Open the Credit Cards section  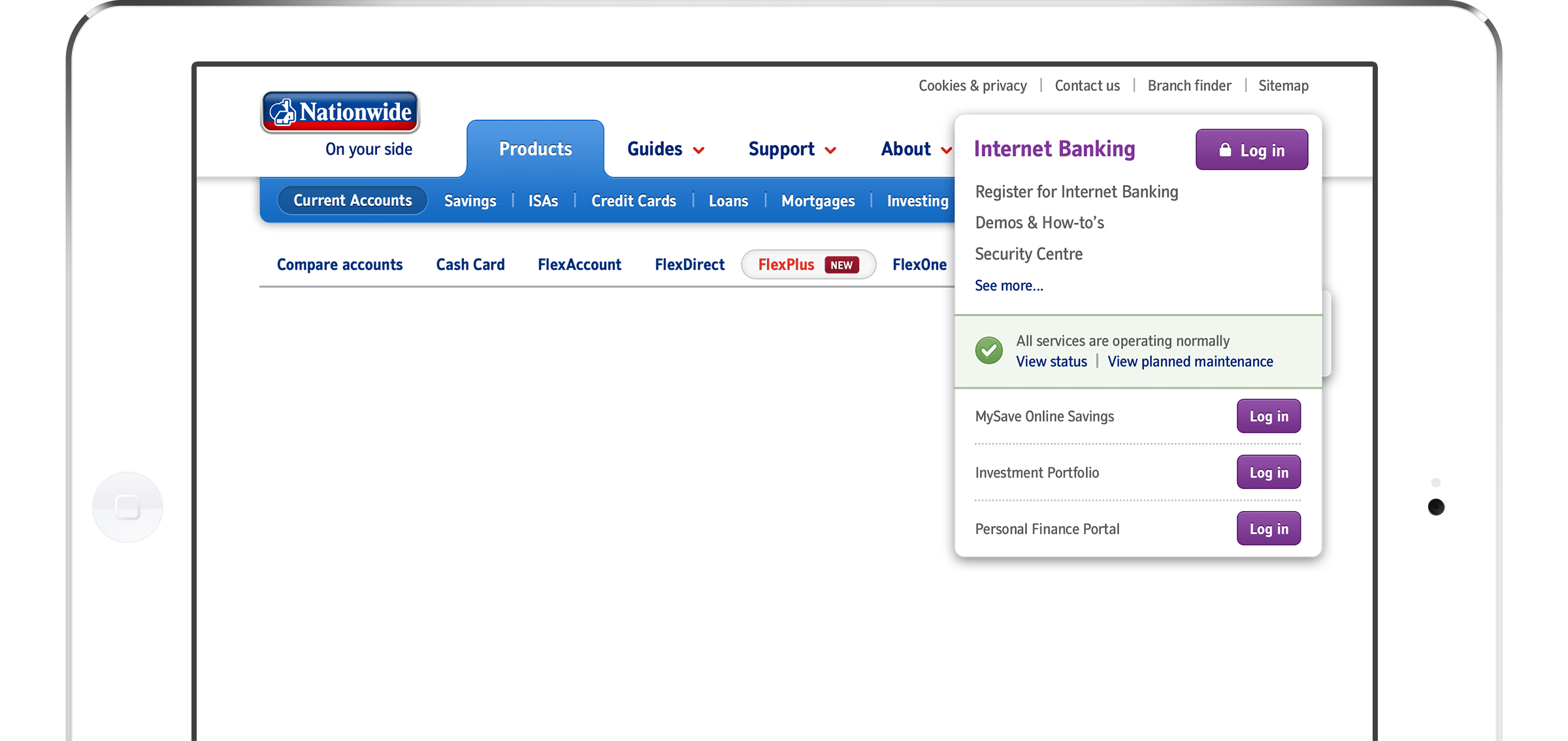click(x=633, y=201)
